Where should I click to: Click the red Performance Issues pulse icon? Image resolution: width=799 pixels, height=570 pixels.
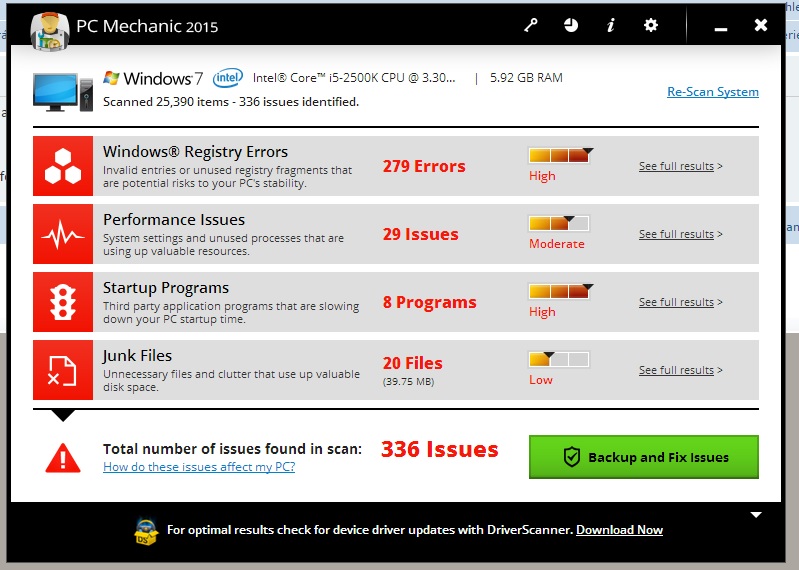pos(63,234)
